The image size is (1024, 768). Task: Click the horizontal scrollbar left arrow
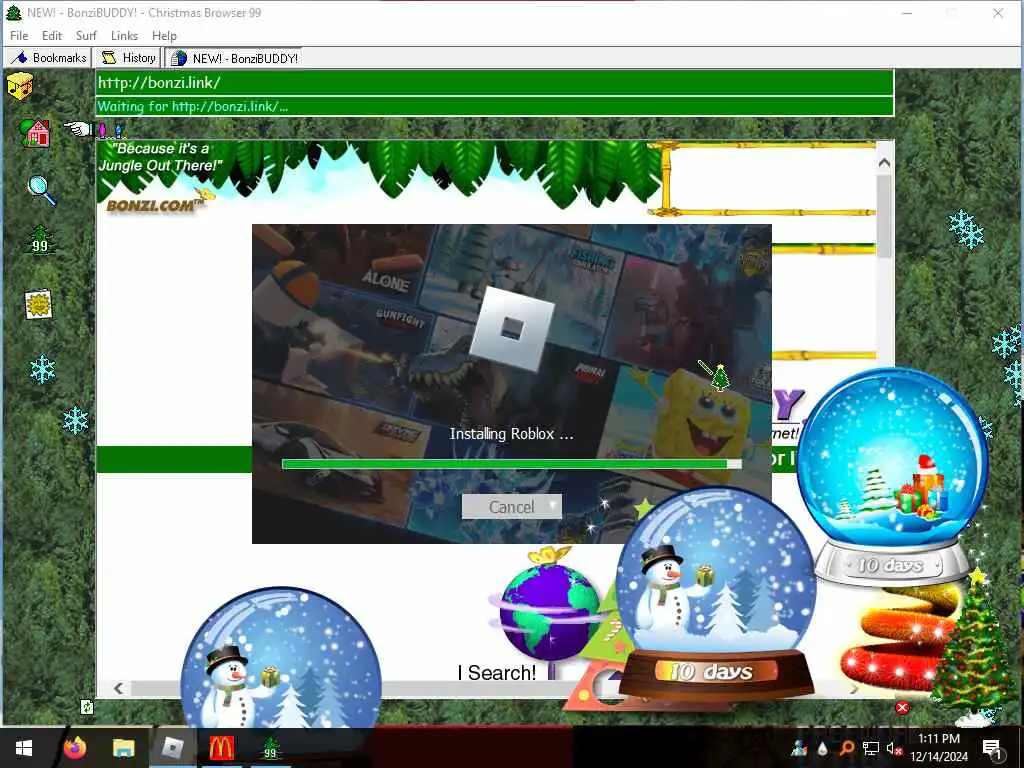click(118, 688)
